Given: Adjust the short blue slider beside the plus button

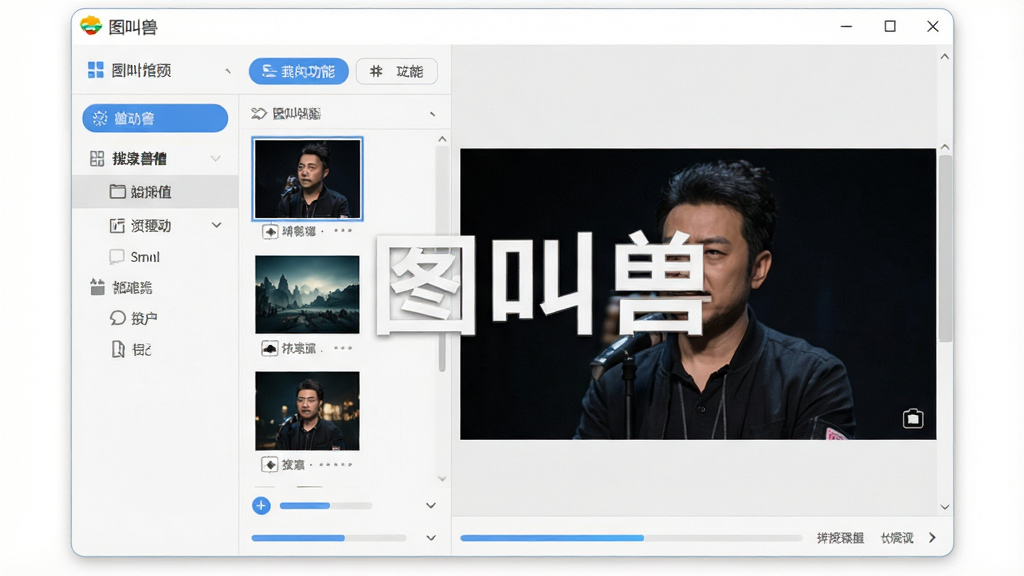Looking at the screenshot, I should [326, 505].
